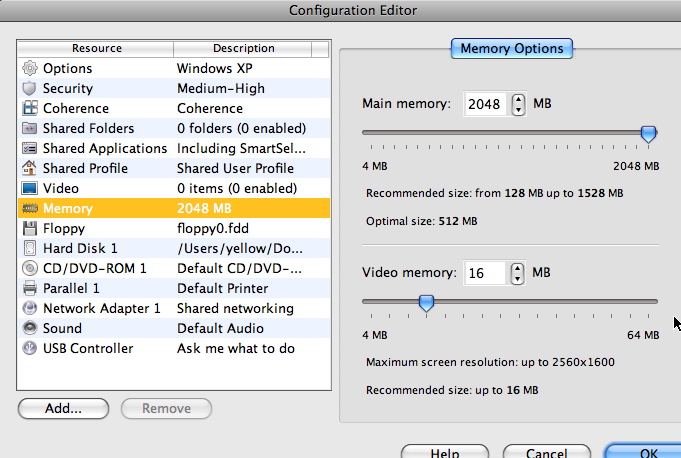Click the Floppy disk icon
The width and height of the screenshot is (681, 458).
[x=30, y=228]
